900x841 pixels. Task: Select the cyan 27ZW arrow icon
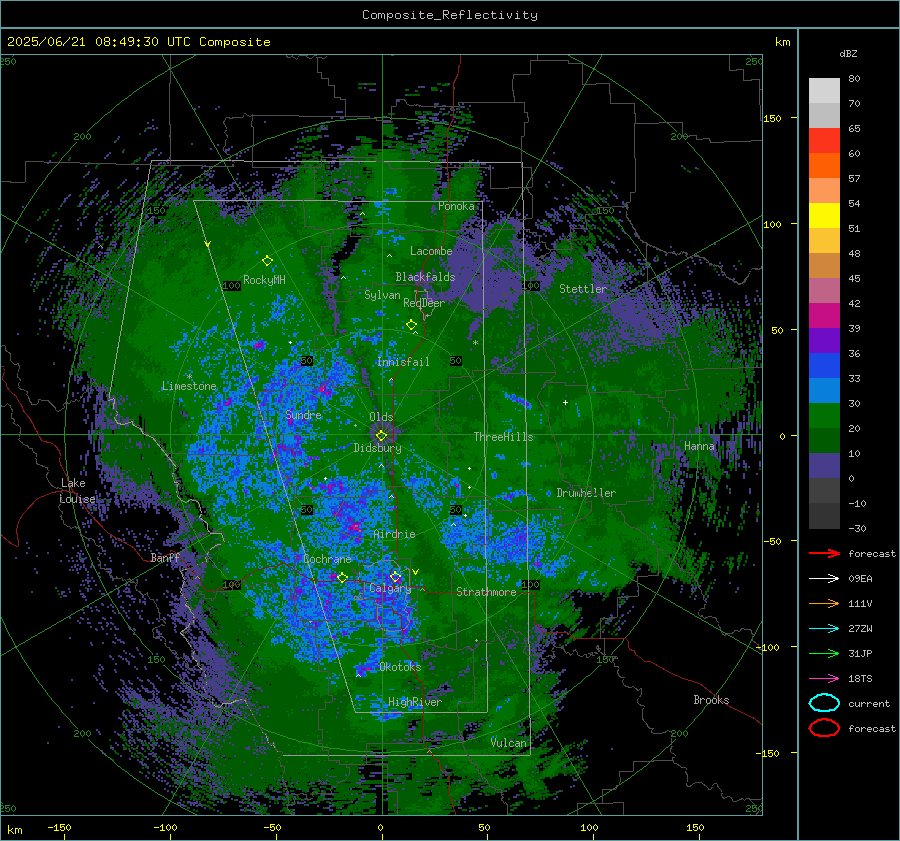pyautogui.click(x=824, y=629)
